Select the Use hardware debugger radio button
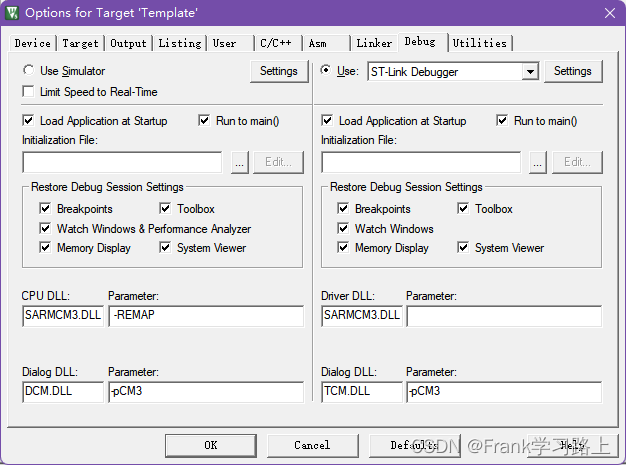The width and height of the screenshot is (626, 465). pos(326,70)
